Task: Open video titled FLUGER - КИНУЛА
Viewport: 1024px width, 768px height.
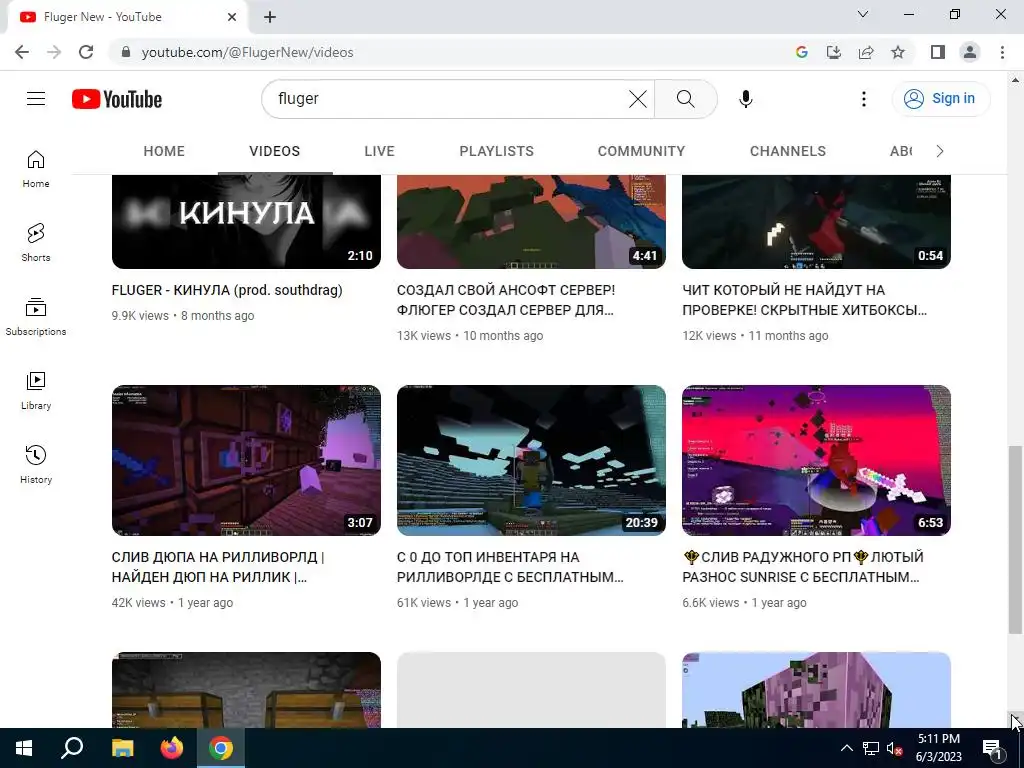Action: point(227,290)
